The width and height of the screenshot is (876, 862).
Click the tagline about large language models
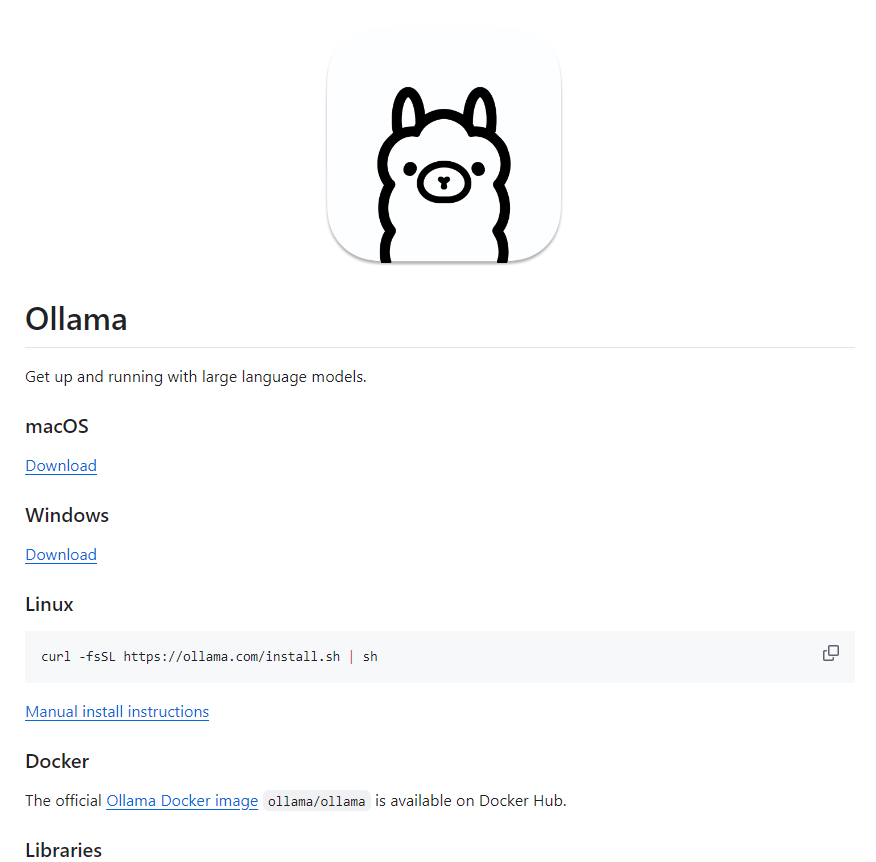point(196,377)
